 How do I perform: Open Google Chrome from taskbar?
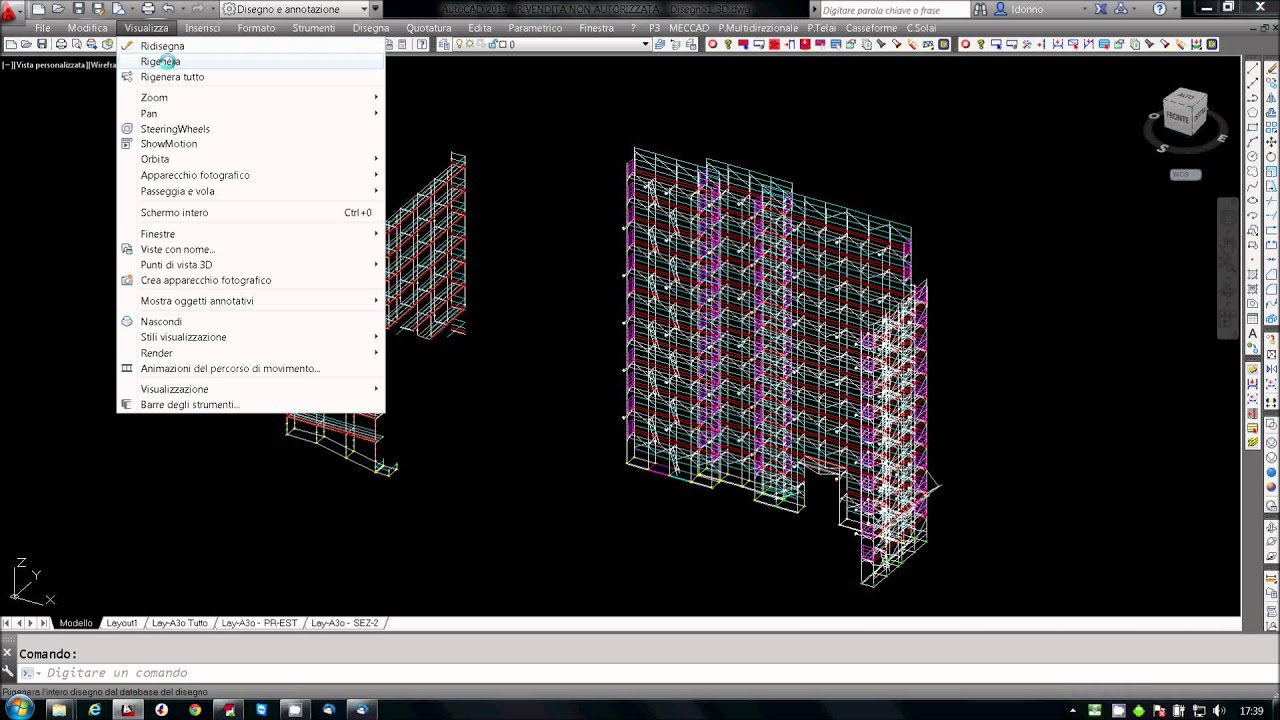click(195, 710)
